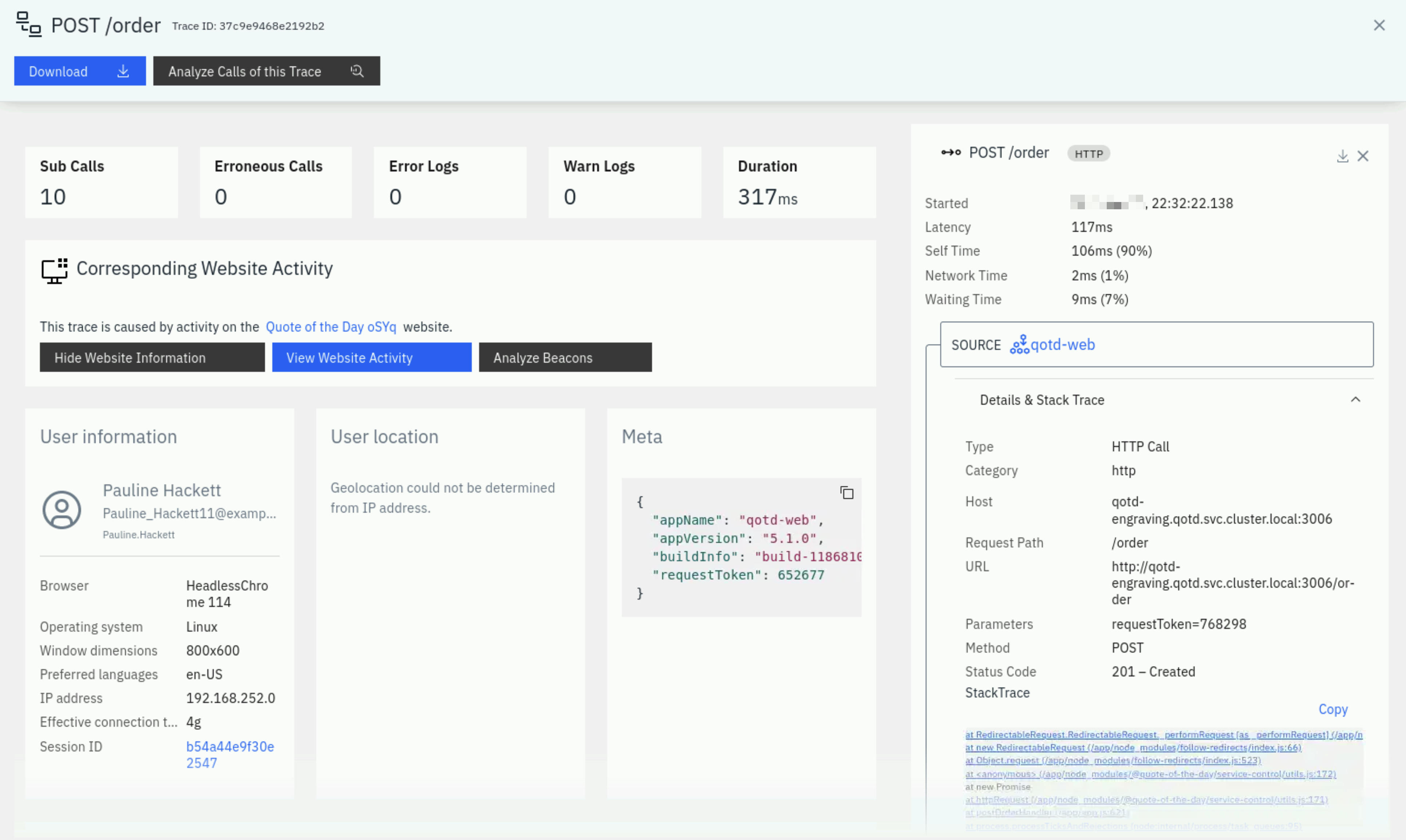Open the qotd-web source service link
The image size is (1406, 840).
(x=1062, y=344)
